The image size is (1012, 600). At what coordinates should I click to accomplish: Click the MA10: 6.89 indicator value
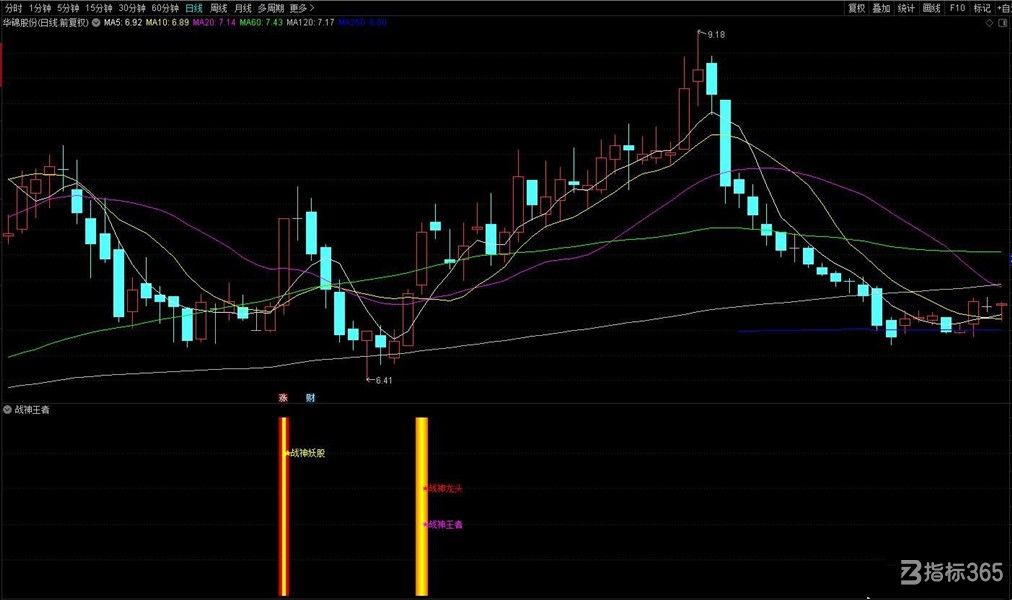pyautogui.click(x=167, y=23)
